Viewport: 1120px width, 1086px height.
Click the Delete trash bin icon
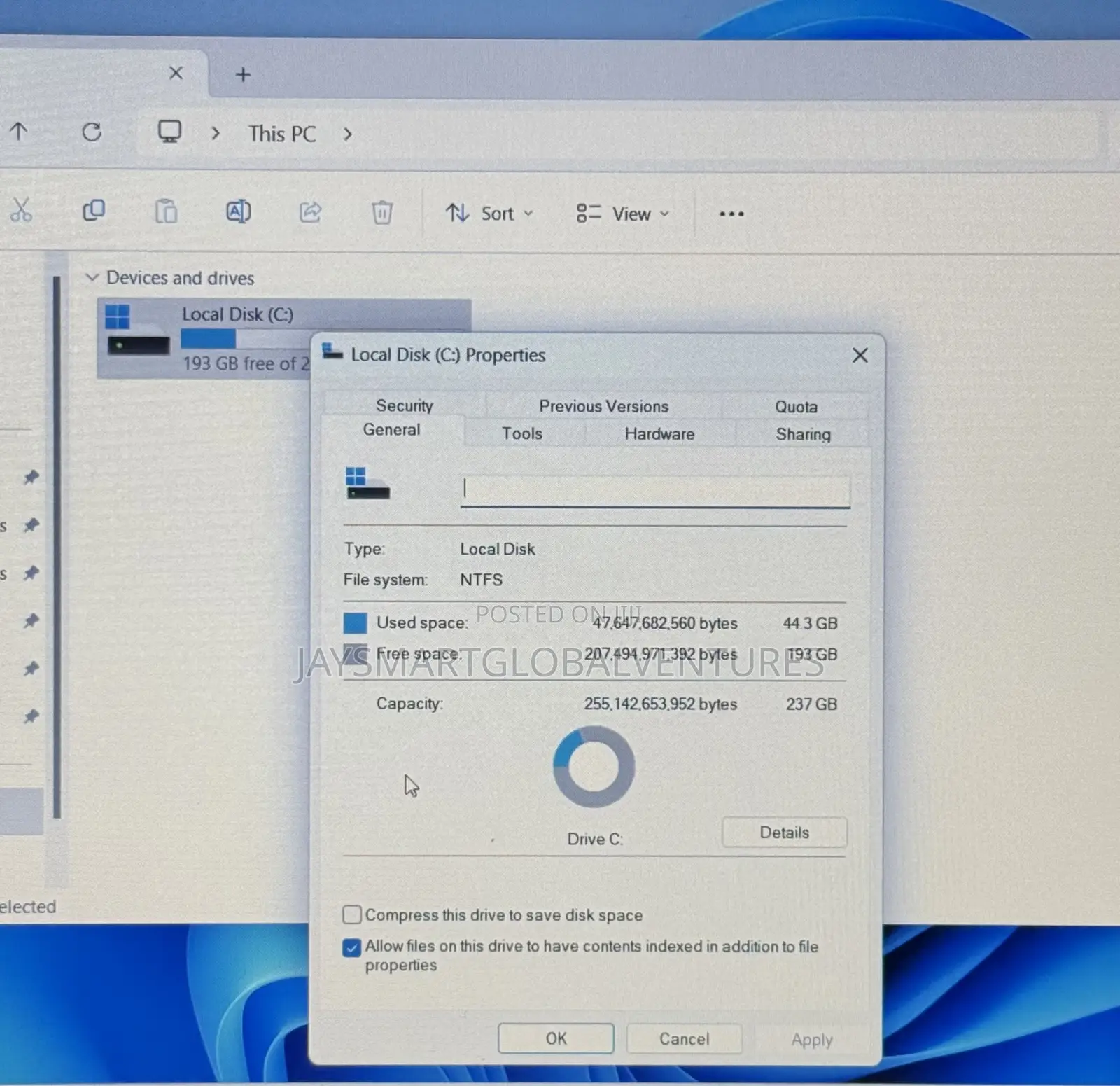coord(381,212)
